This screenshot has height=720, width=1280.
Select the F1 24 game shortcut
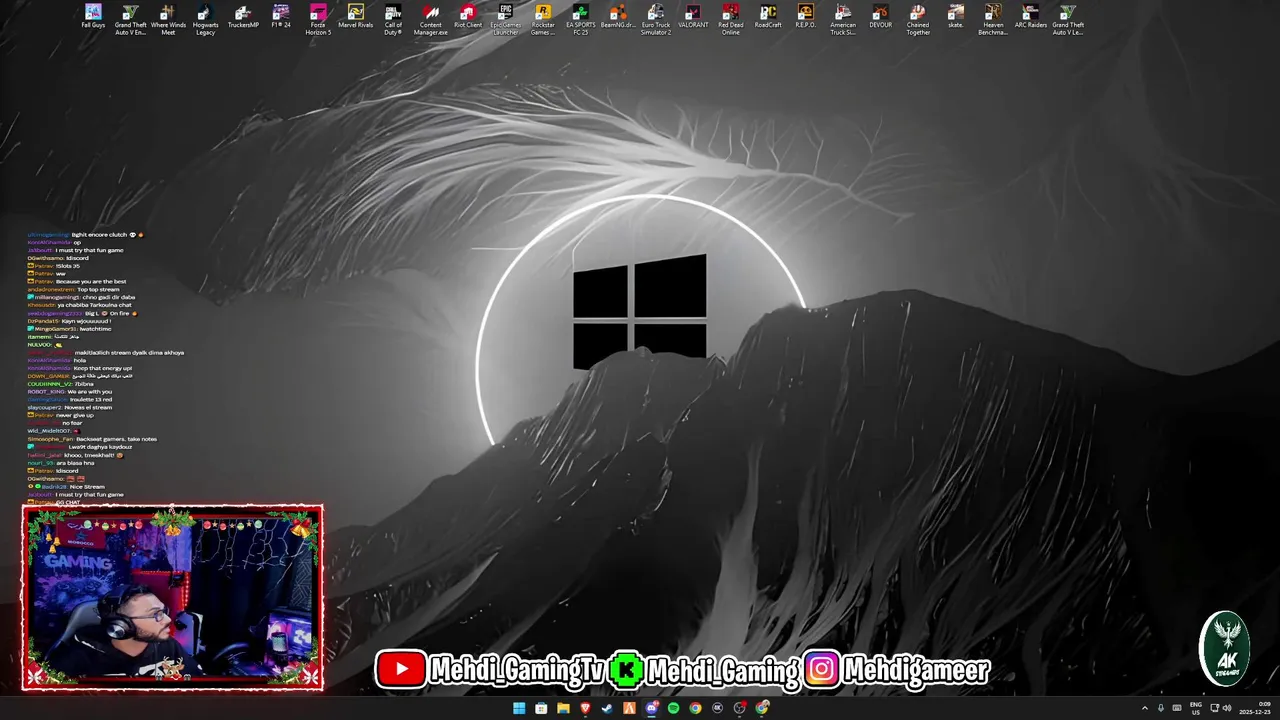tap(281, 17)
